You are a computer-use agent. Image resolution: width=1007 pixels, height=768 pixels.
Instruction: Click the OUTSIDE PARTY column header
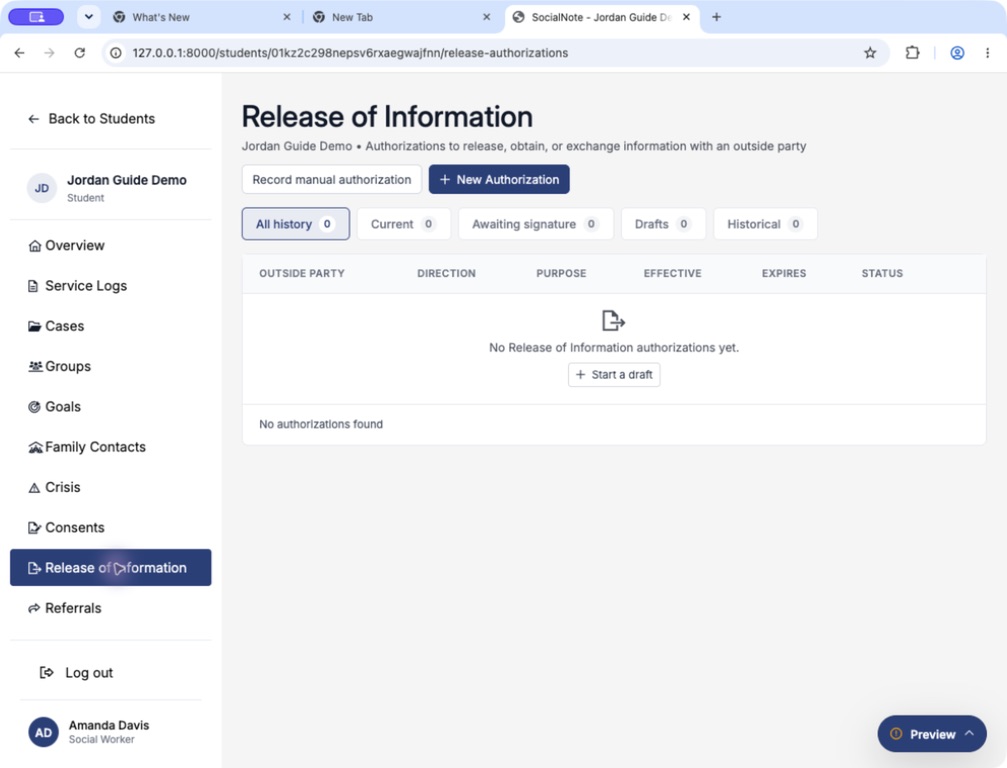tap(302, 274)
